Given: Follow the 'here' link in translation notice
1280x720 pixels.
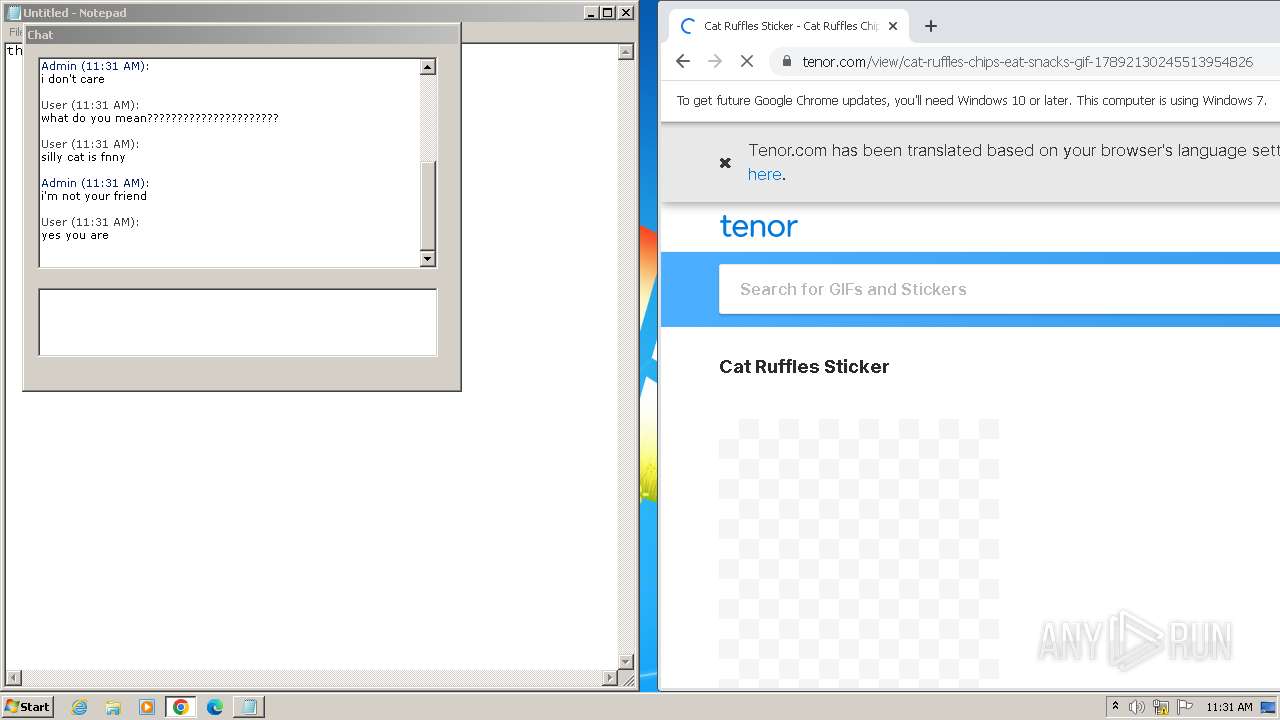Looking at the screenshot, I should 764,174.
